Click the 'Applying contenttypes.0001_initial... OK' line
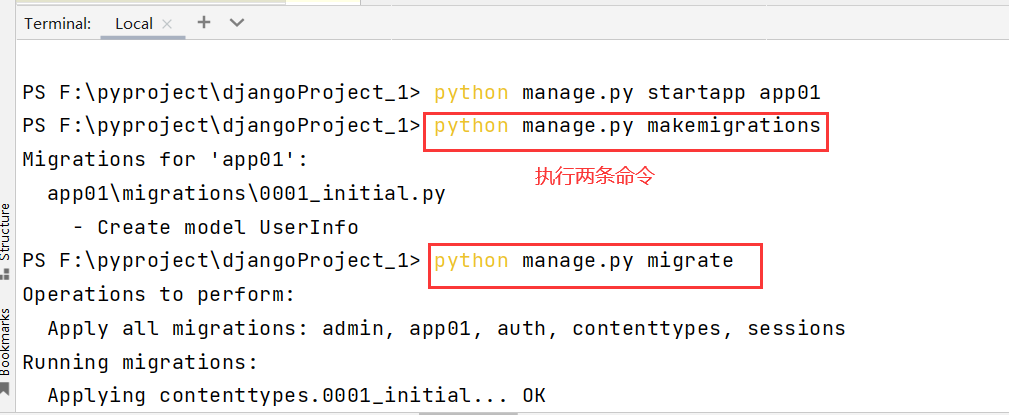Viewport: 1009px width, 415px height. coord(296,396)
